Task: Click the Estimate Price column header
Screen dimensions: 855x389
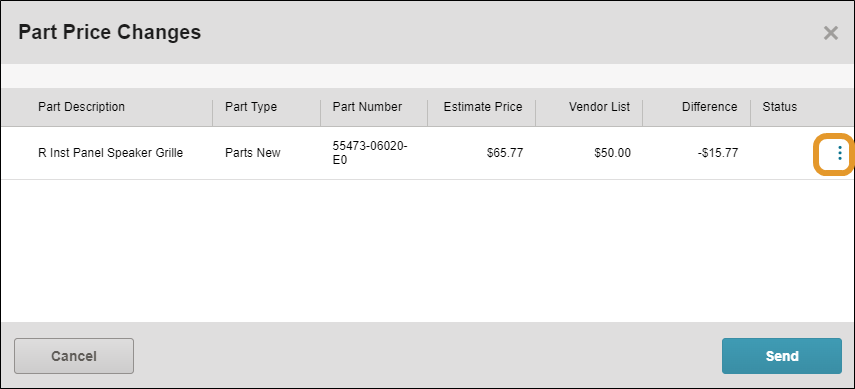Action: click(483, 107)
